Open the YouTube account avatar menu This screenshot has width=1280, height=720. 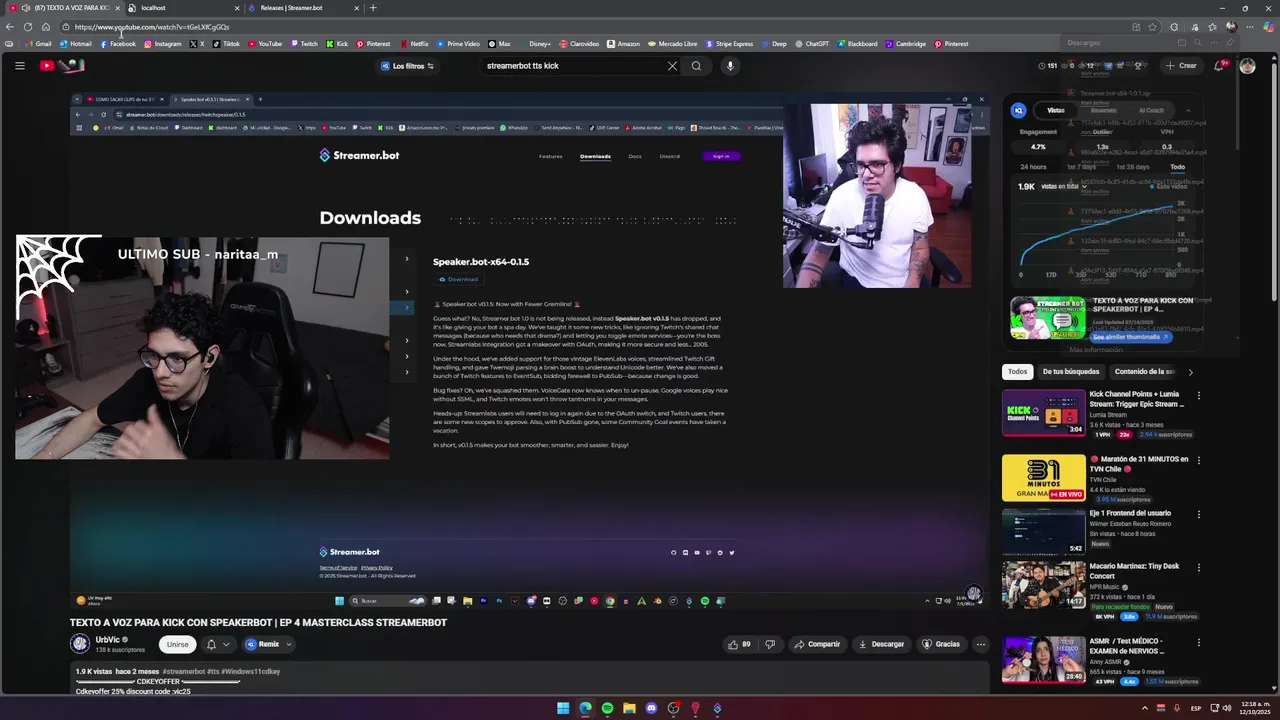click(x=1247, y=66)
